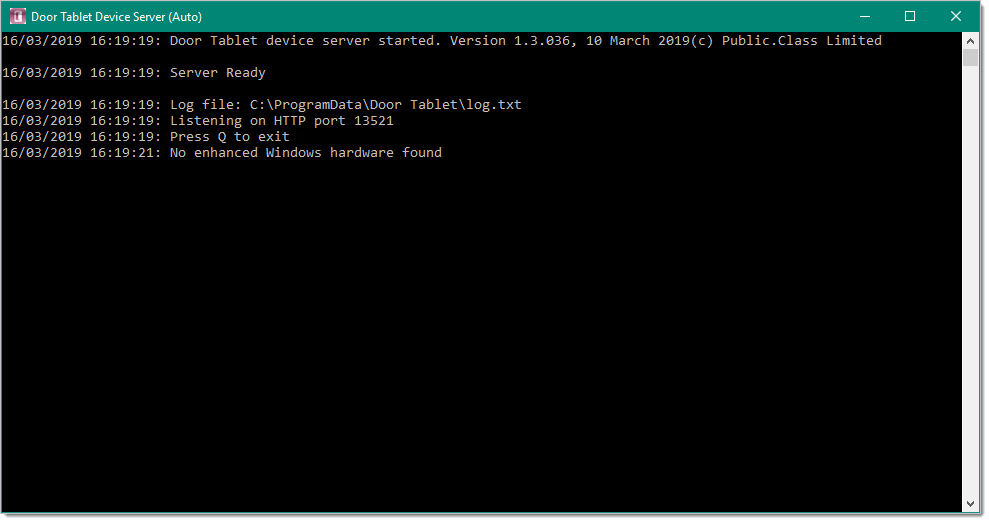Image resolution: width=989 pixels, height=522 pixels.
Task: Maximize the Door Tablet Device Server window
Action: [910, 16]
